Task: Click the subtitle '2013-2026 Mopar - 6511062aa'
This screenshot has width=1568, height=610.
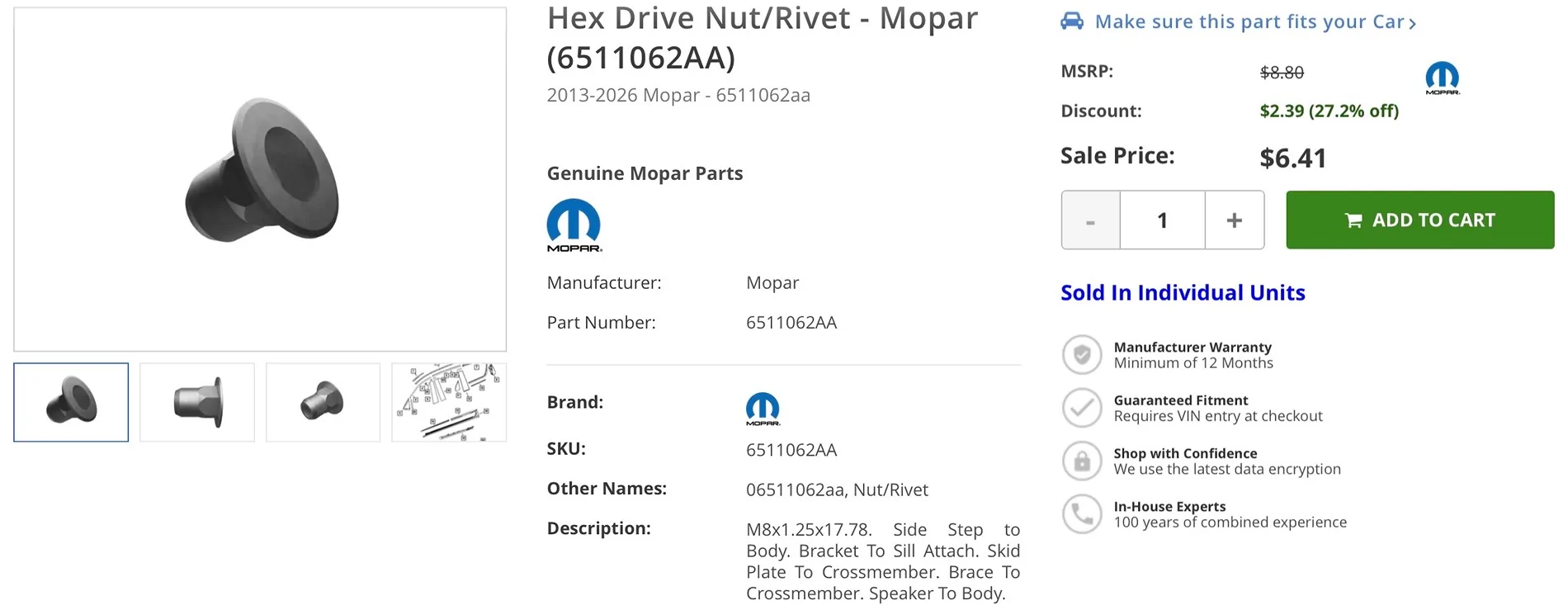Action: point(678,95)
